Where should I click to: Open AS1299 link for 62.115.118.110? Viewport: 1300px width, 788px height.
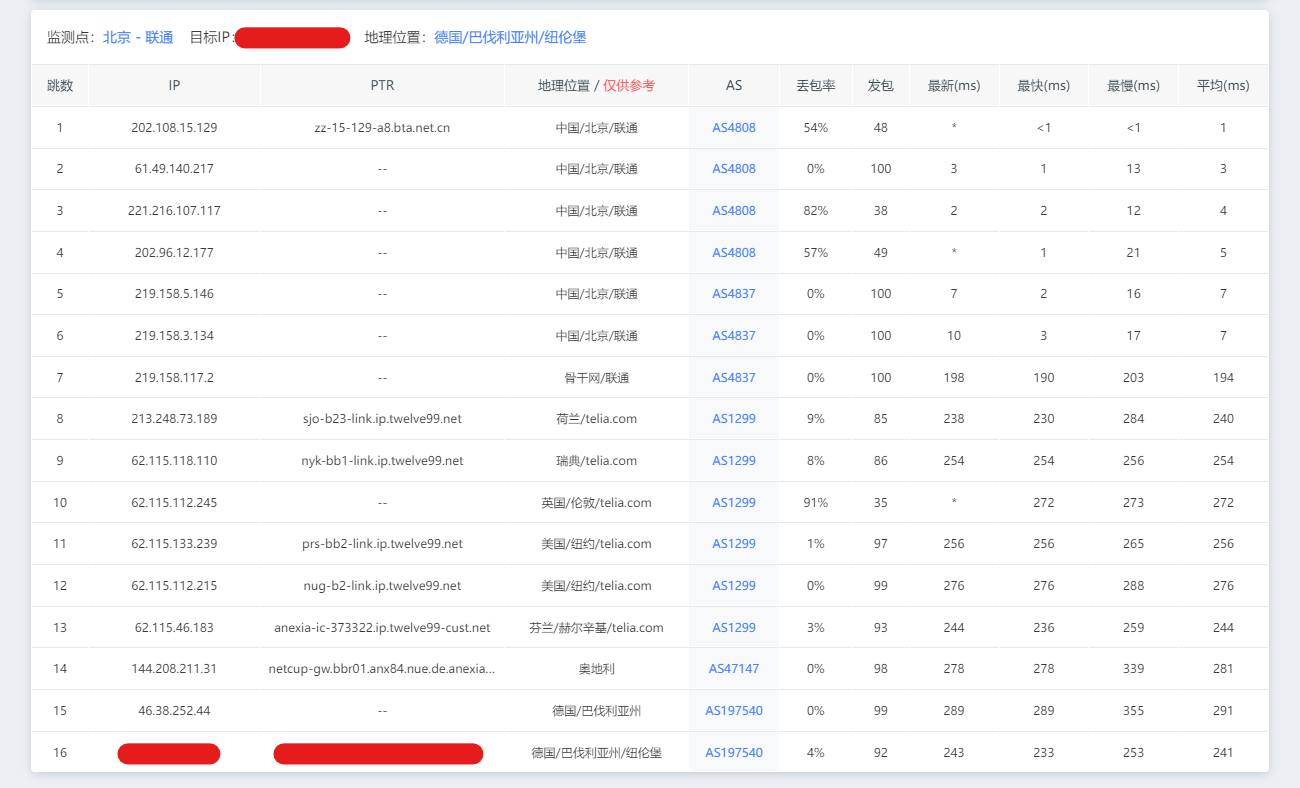coord(734,461)
